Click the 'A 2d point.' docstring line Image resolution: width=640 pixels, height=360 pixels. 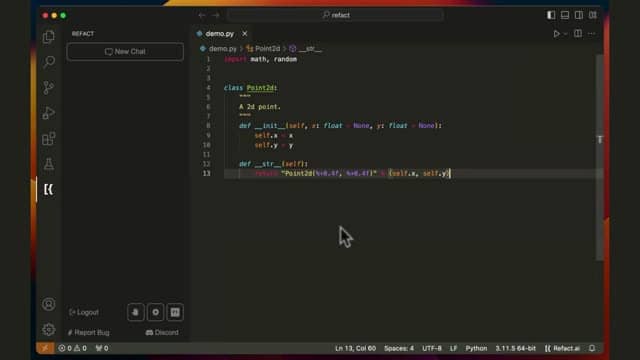tap(260, 107)
